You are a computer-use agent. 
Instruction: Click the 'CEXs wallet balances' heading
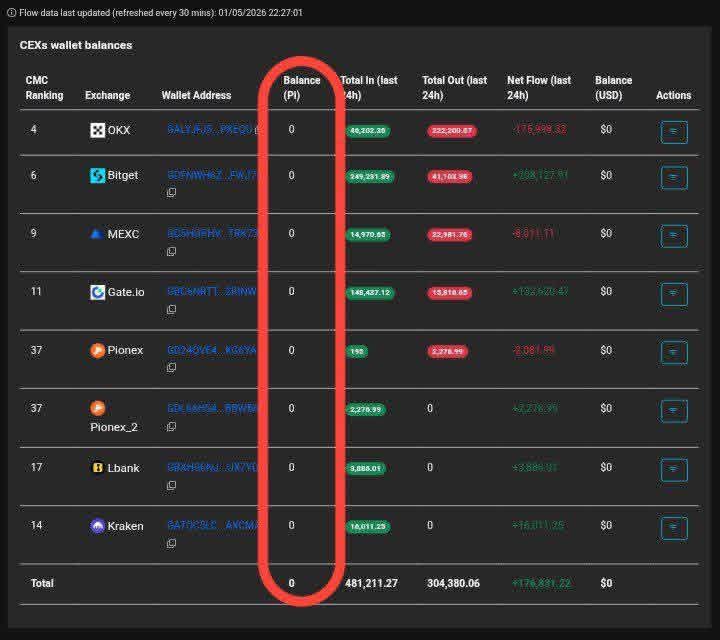(x=76, y=45)
